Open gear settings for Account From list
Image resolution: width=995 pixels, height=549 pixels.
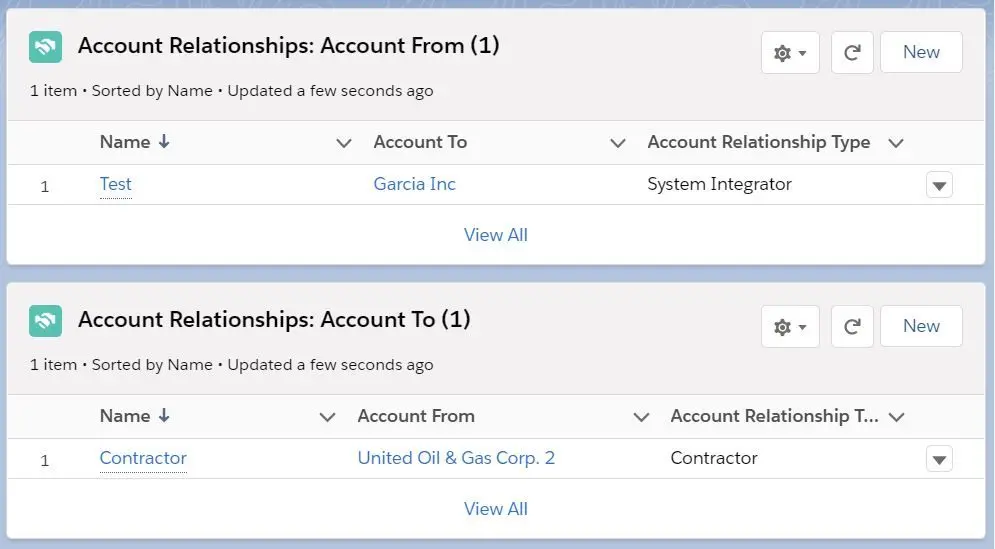pos(790,52)
